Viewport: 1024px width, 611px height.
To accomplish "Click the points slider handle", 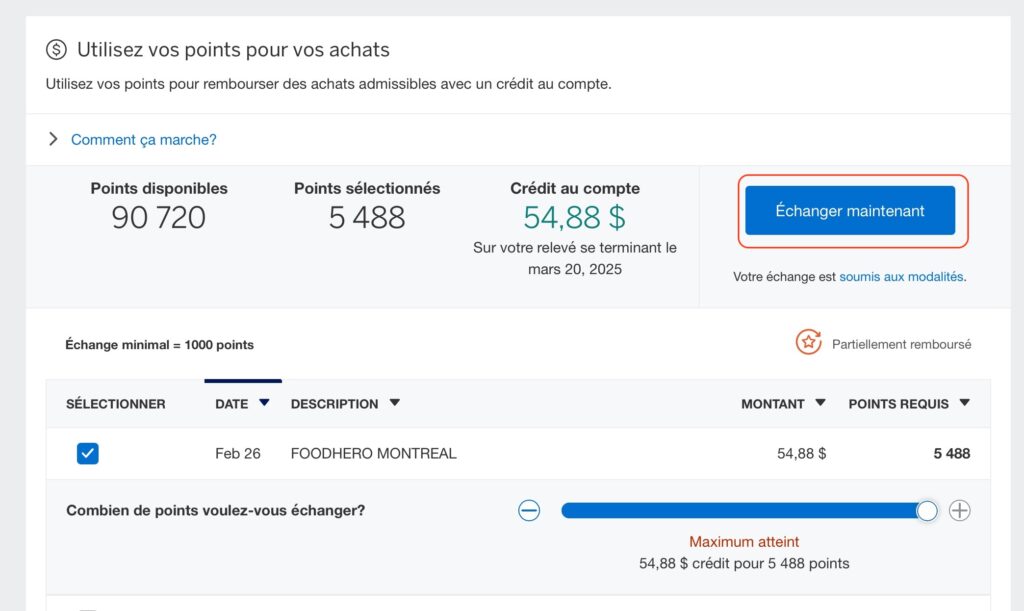I will point(927,511).
